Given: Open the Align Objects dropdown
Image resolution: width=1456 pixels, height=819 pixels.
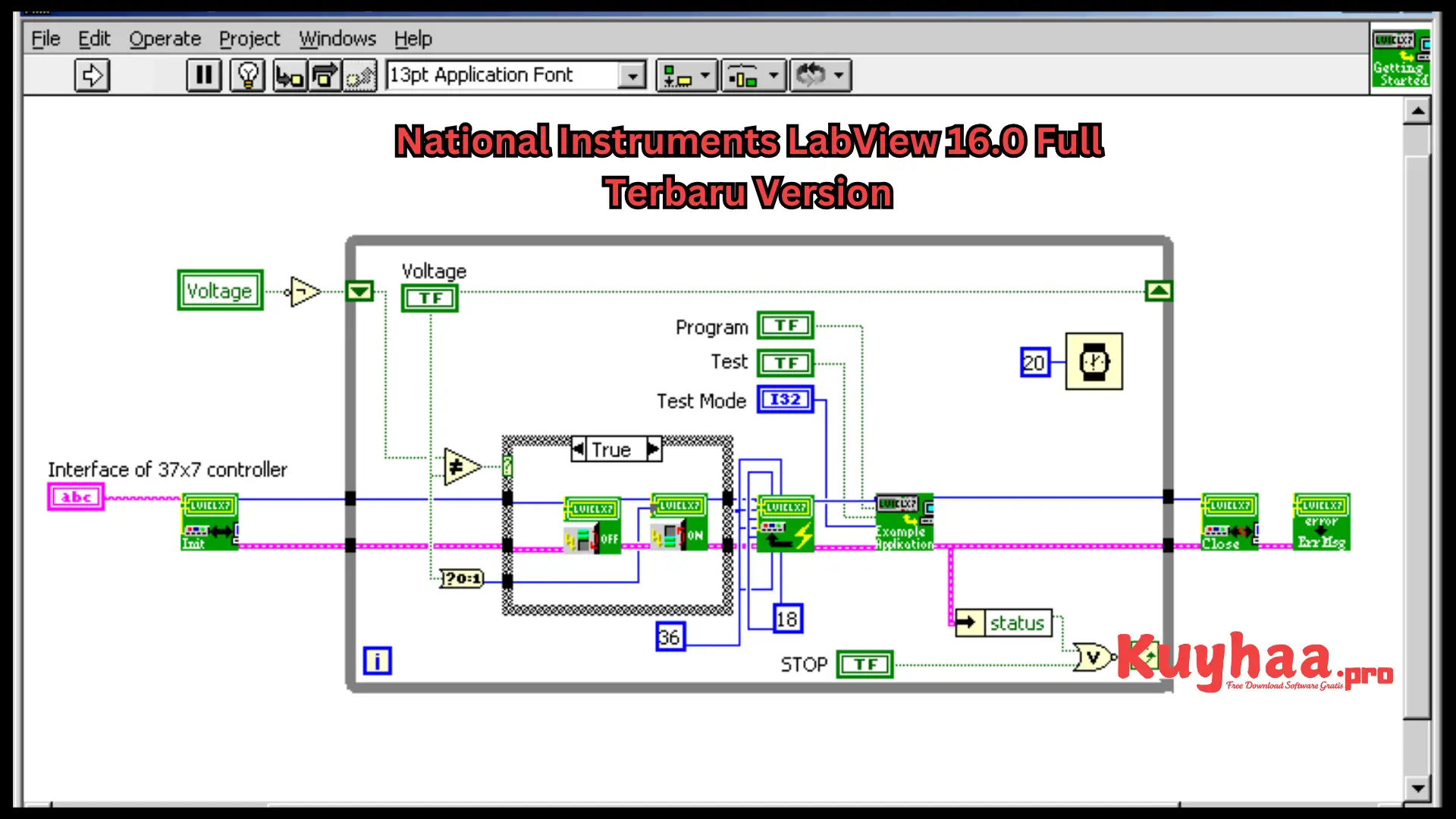Looking at the screenshot, I should [x=686, y=75].
